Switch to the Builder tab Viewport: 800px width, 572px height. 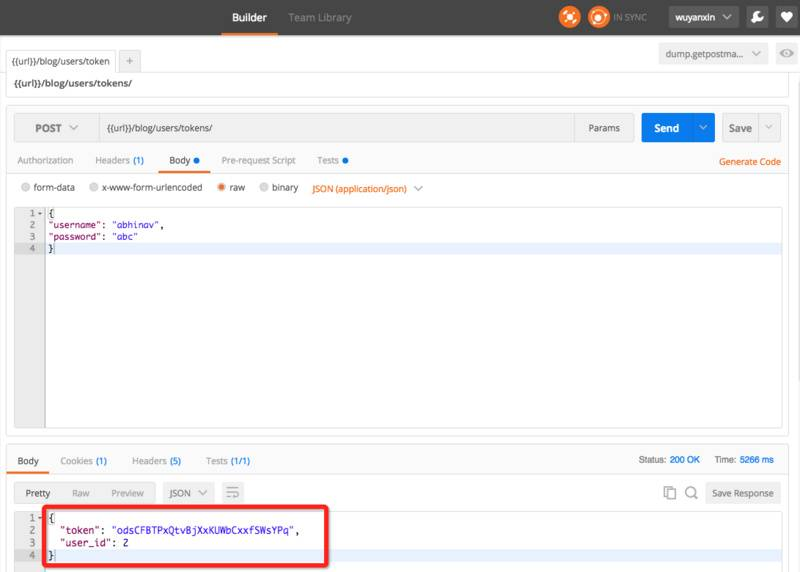coord(249,18)
